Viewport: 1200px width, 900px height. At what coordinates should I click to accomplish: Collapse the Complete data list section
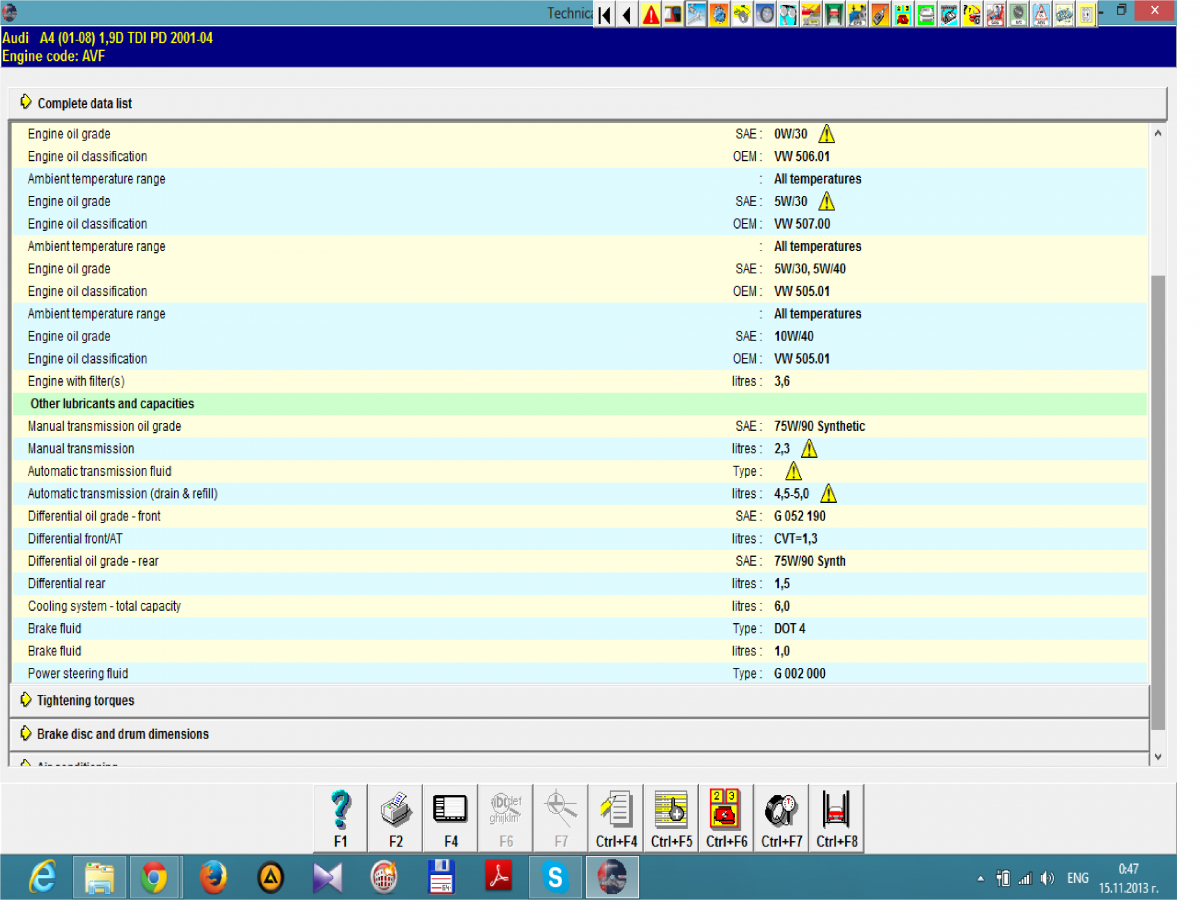pos(588,103)
